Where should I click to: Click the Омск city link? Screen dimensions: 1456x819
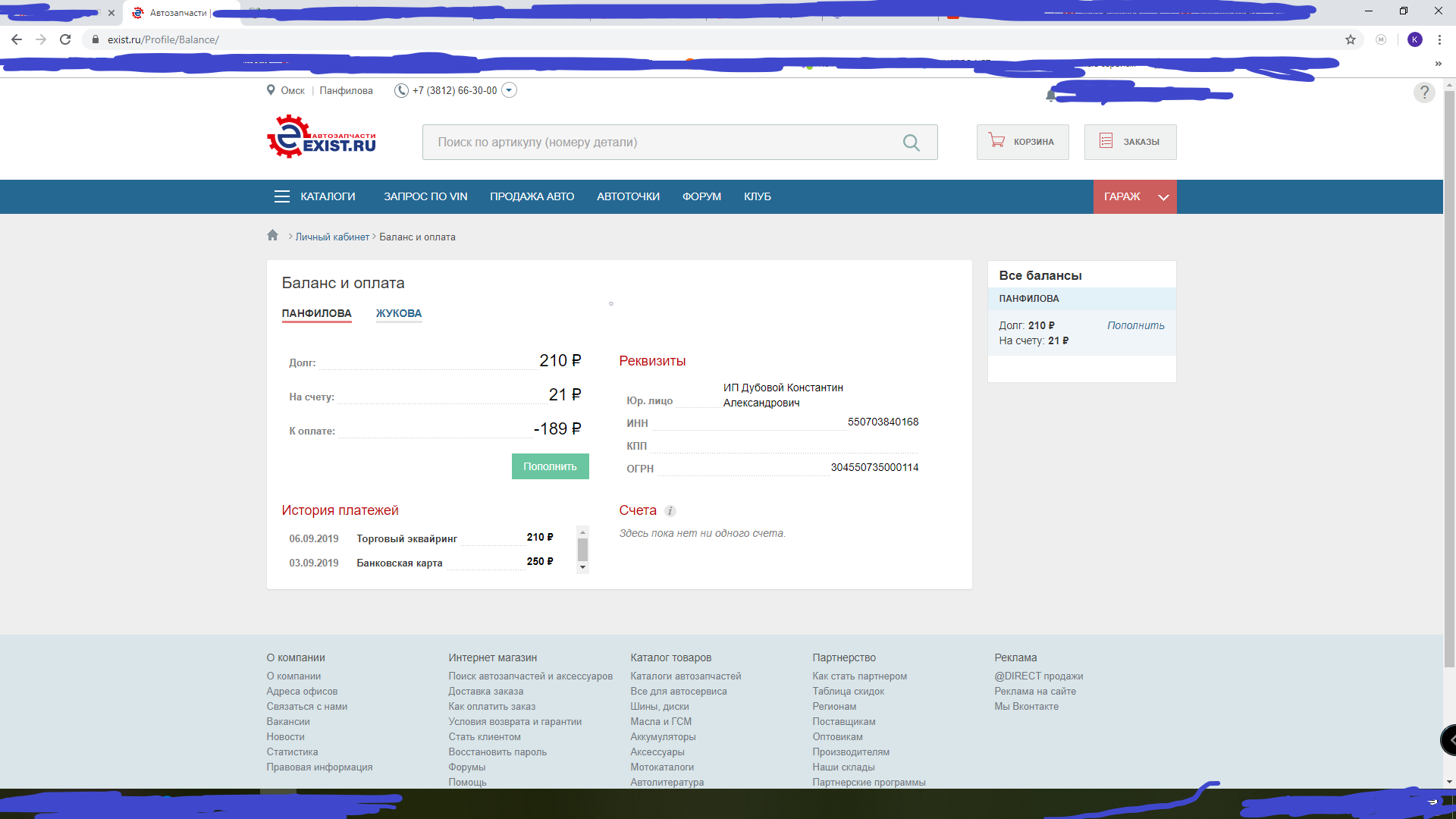pyautogui.click(x=292, y=91)
